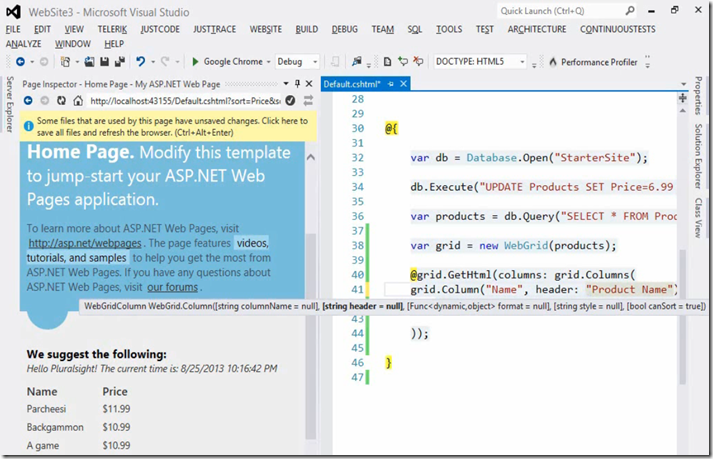This screenshot has height=459, width=713.
Task: Click Page Inspector scrollbar up arrow
Action: [311, 157]
